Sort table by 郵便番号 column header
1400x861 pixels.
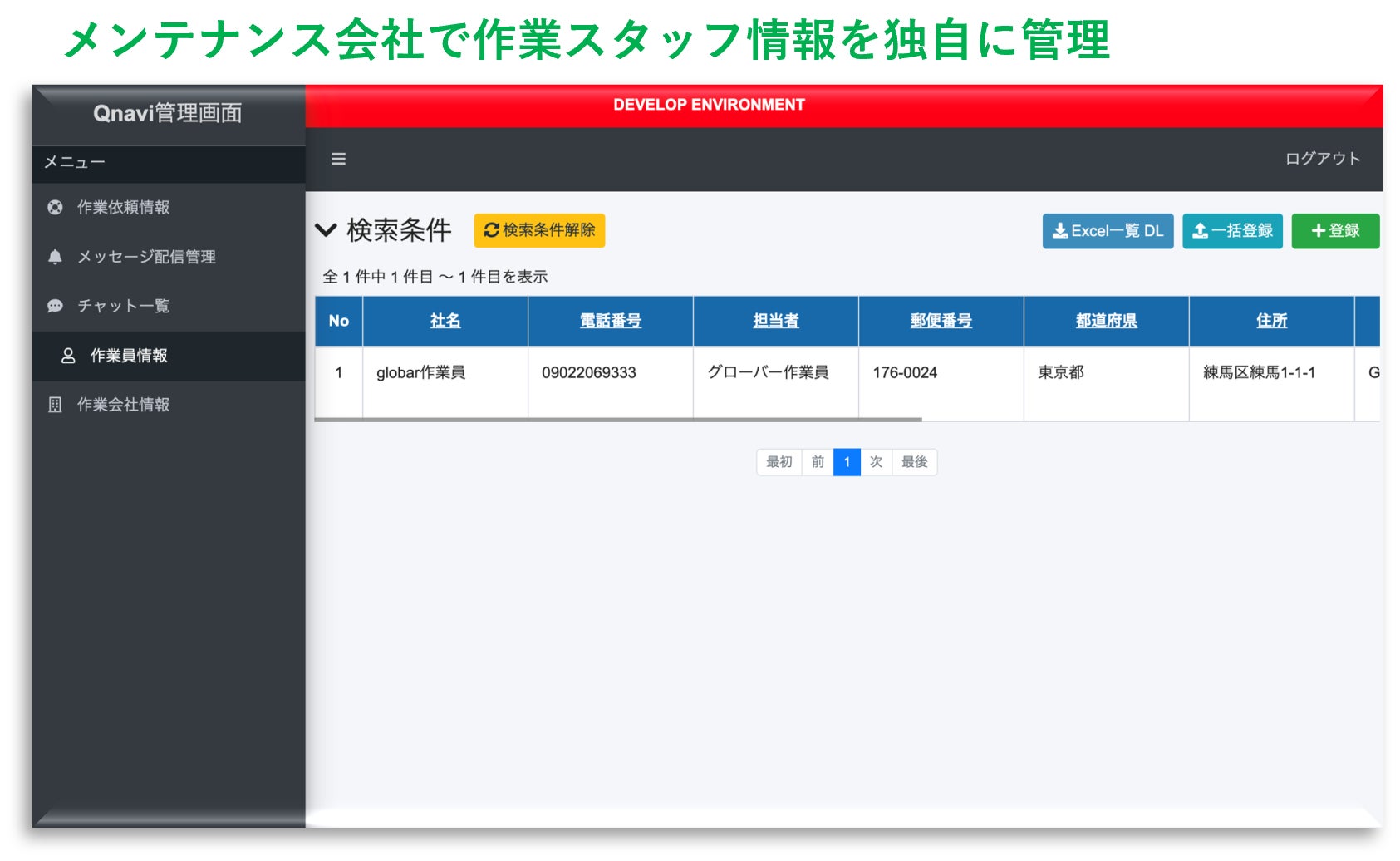coord(941,321)
